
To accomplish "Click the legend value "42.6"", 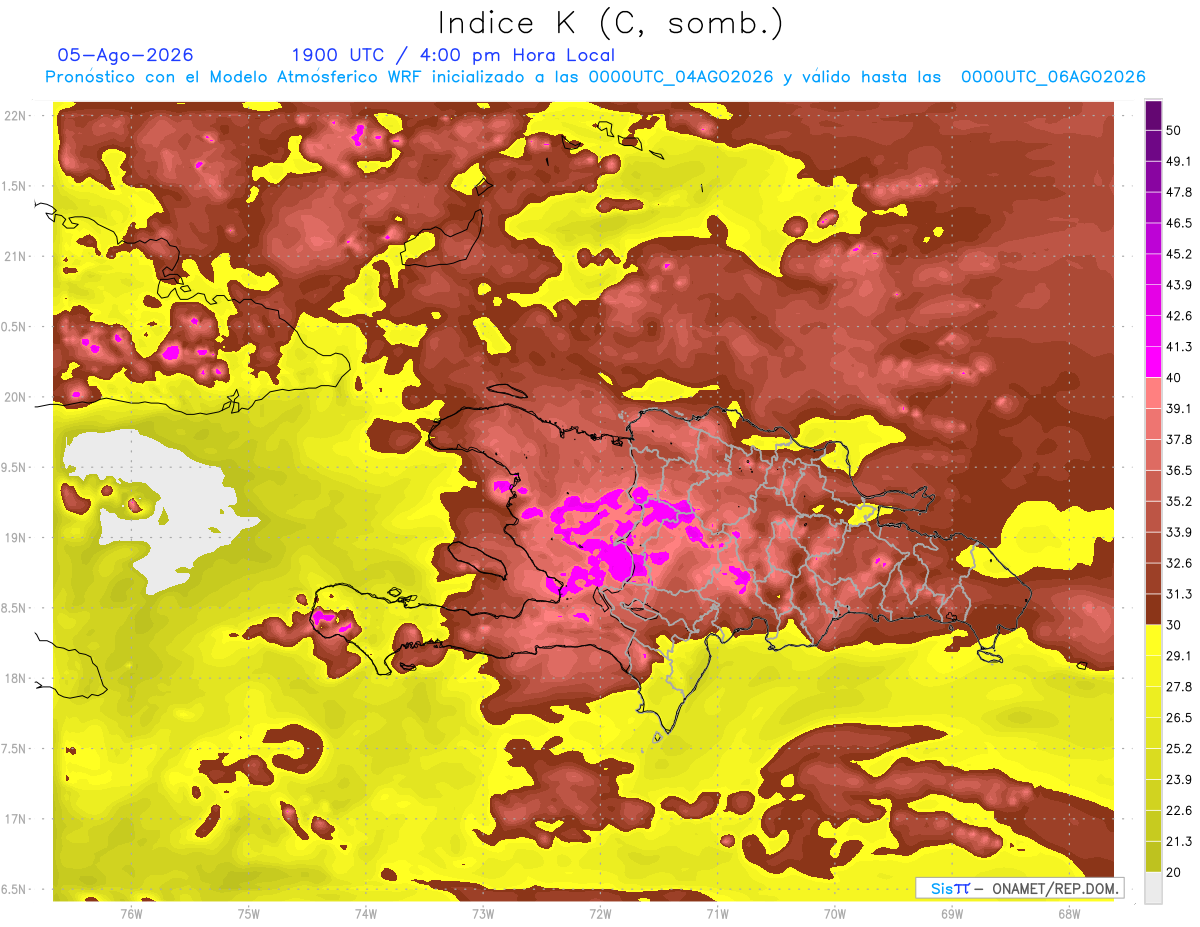I will (1178, 315).
